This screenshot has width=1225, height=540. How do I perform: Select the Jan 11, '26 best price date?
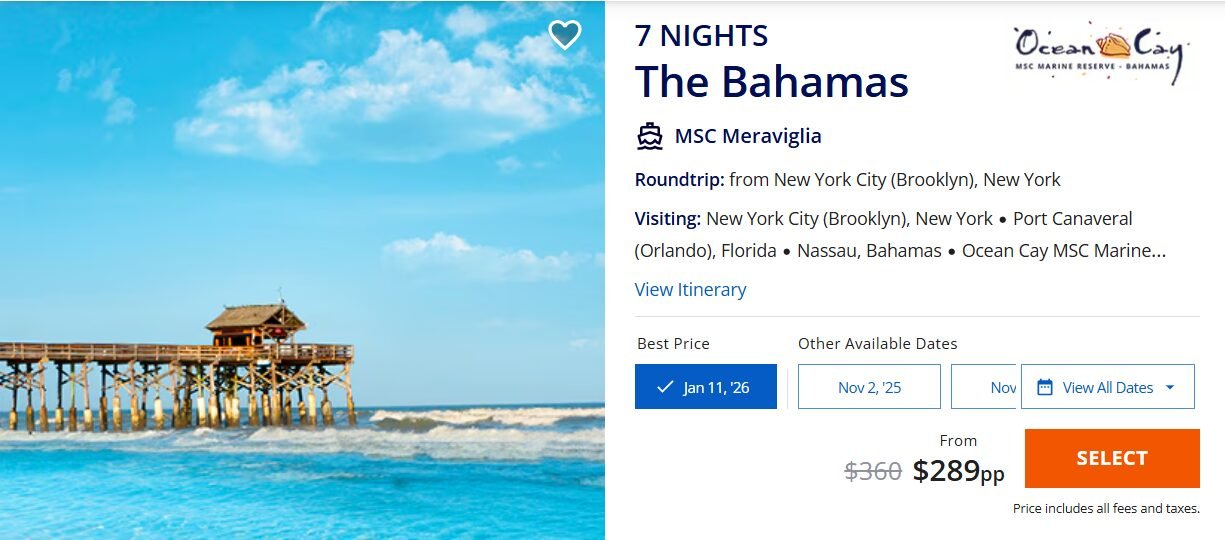click(x=706, y=387)
